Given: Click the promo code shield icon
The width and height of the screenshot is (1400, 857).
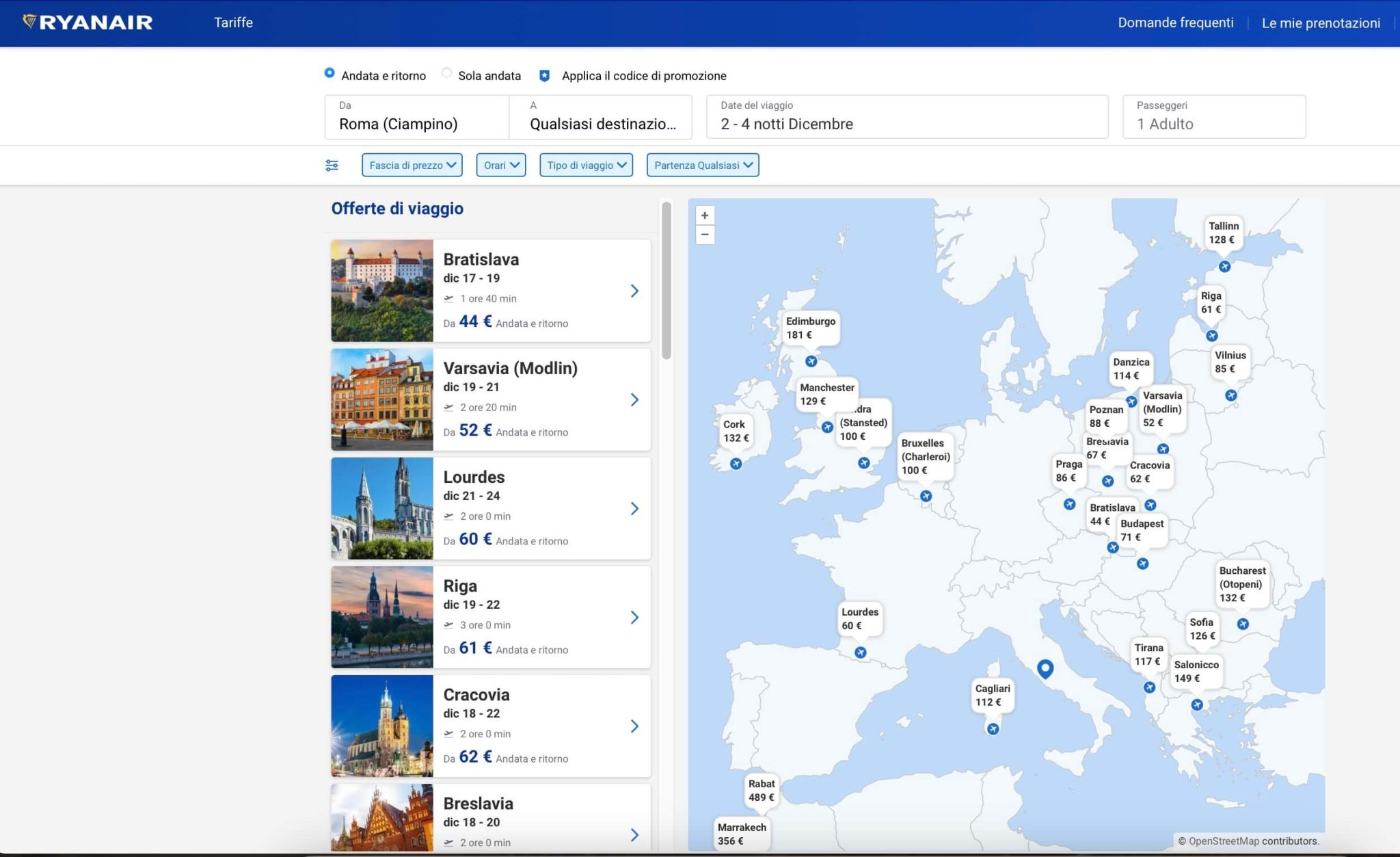Looking at the screenshot, I should 544,76.
